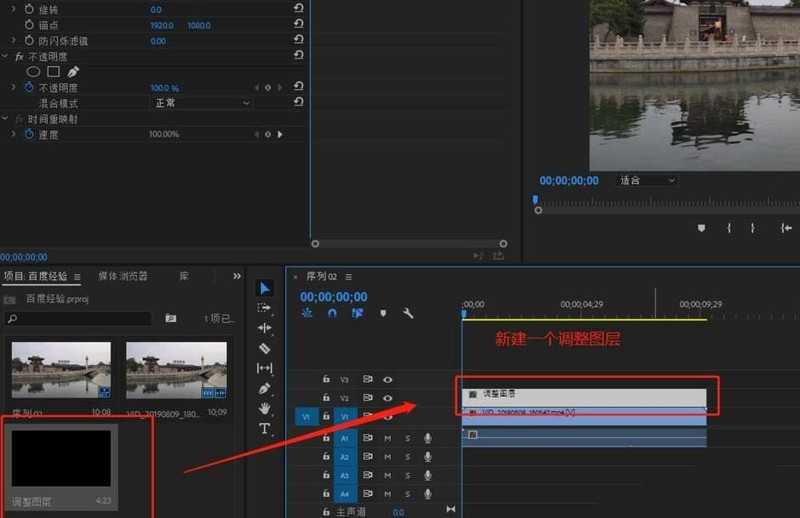Open the 适合 zoom level dropdown
This screenshot has width=800, height=518.
pos(646,181)
